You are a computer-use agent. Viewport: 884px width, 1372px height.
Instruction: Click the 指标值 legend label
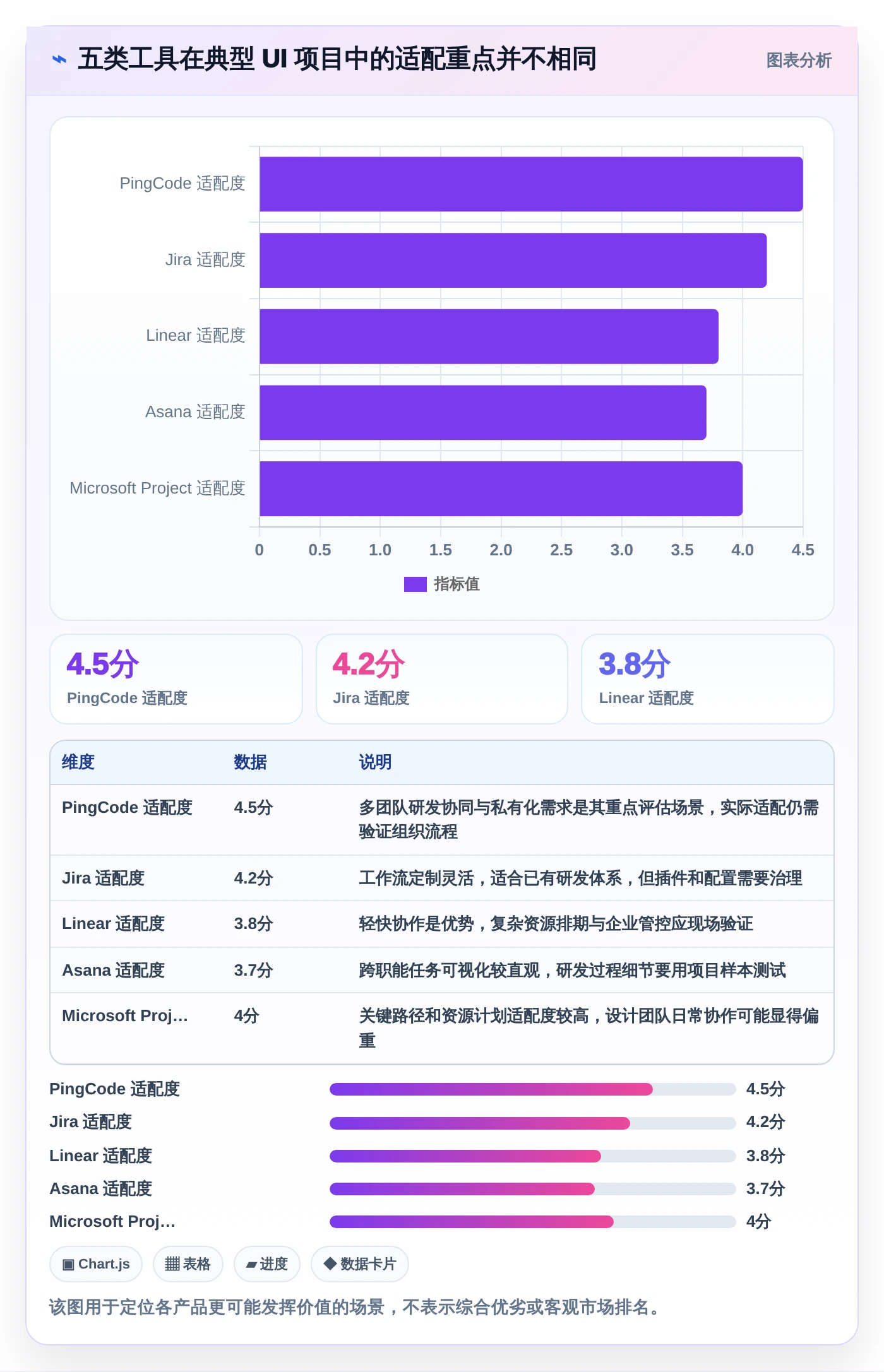click(457, 584)
